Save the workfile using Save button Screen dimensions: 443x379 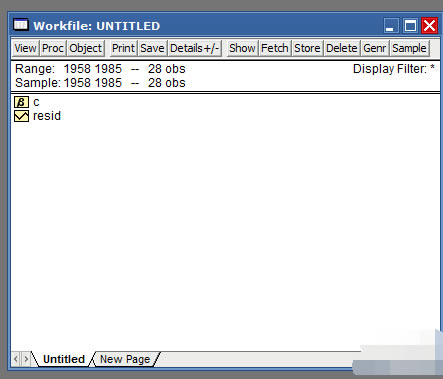coord(152,48)
